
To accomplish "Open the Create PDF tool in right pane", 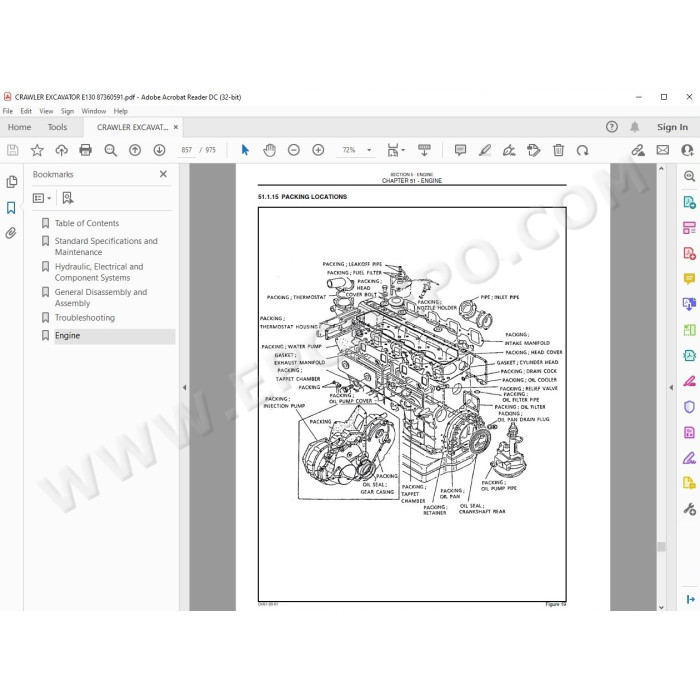I will coord(689,254).
